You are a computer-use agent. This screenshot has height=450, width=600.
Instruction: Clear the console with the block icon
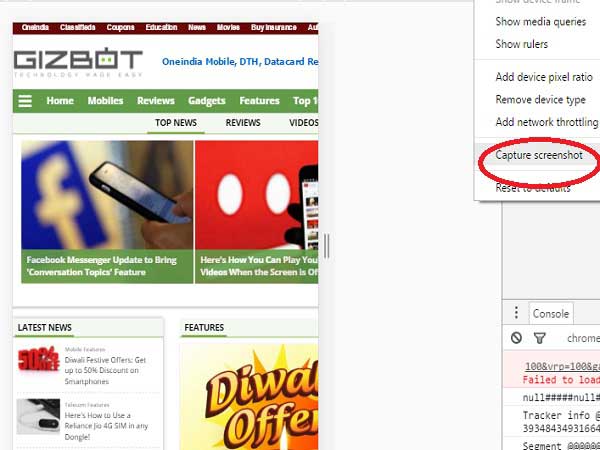tap(516, 338)
